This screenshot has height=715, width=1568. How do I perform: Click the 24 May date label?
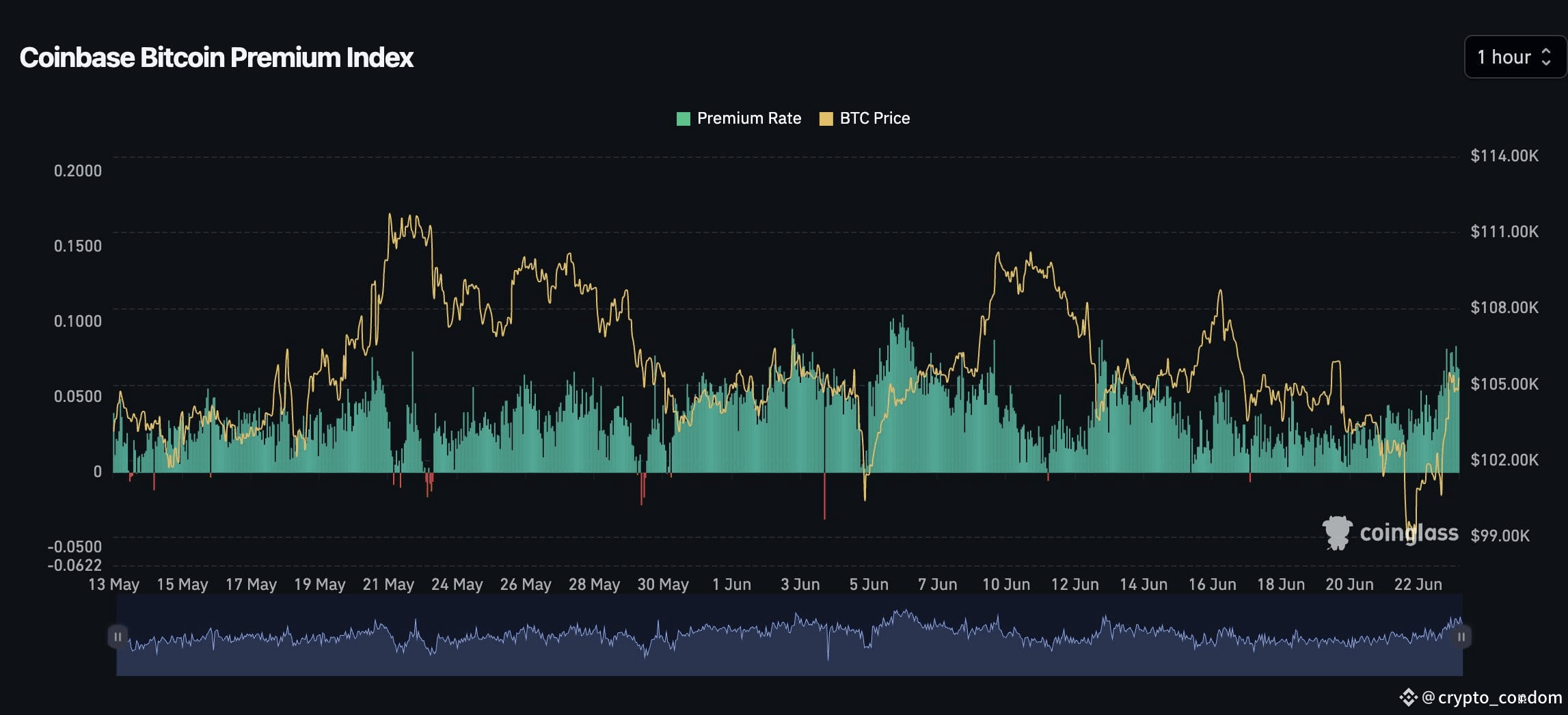(457, 584)
